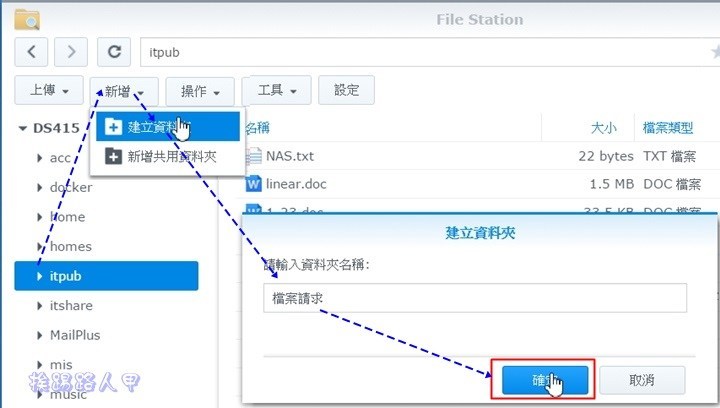The width and height of the screenshot is (720, 408).
Task: Click the TXT 檔案 type cell
Action: (669, 156)
